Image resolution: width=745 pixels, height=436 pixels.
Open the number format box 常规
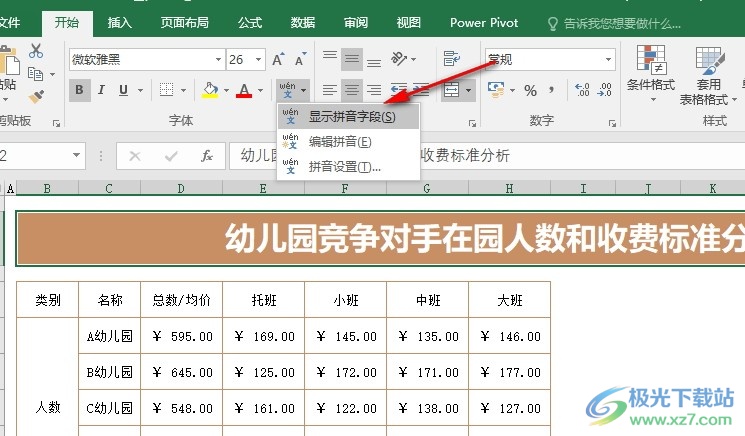(550, 59)
